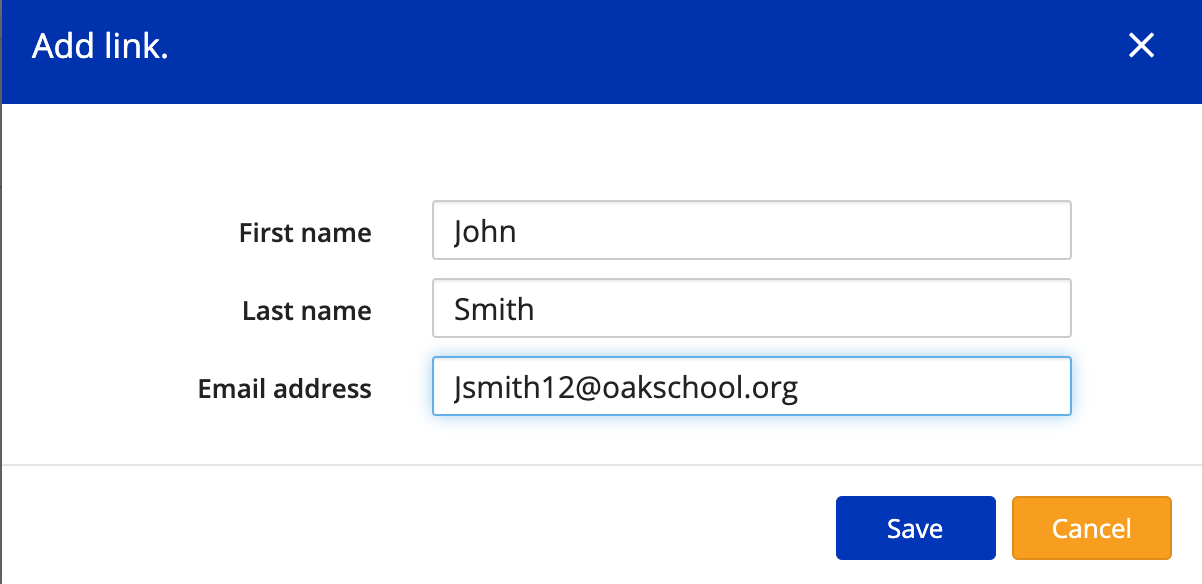Place cursor on the text "Smith"
Viewport: 1202px width, 584px height.
point(494,309)
